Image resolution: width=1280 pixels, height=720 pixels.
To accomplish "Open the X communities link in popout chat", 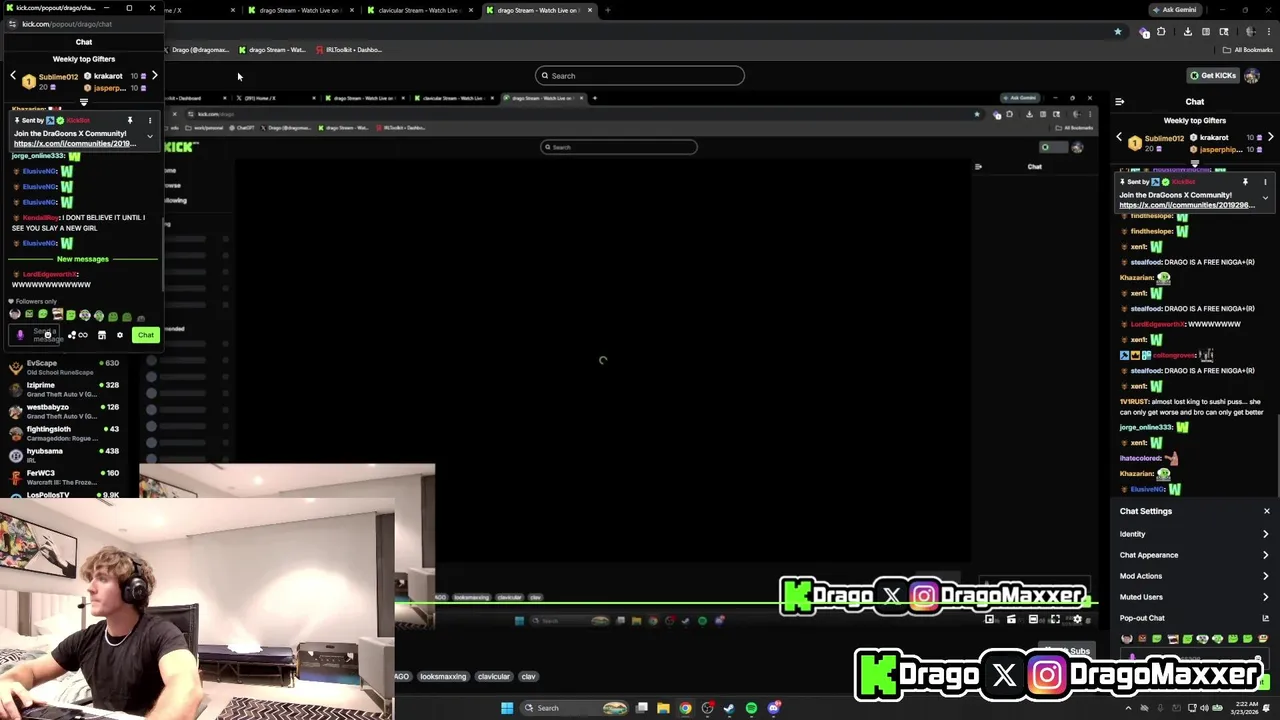I will click(74, 143).
